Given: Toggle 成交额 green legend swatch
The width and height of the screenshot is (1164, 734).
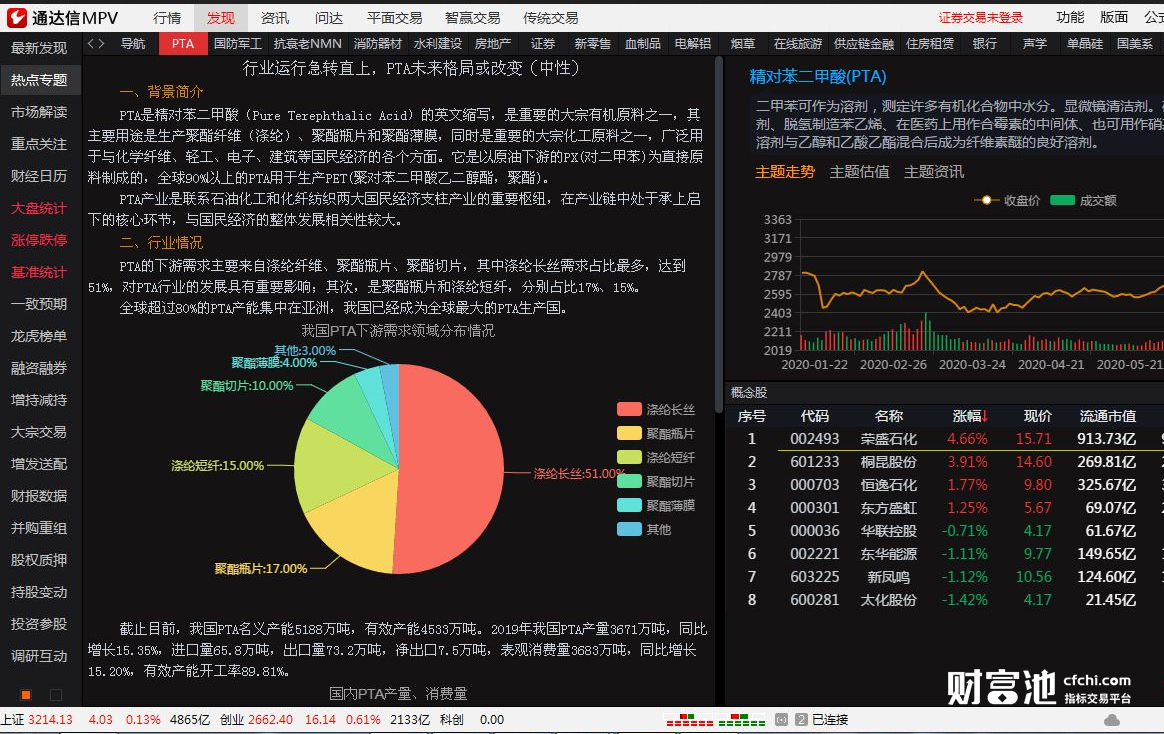Looking at the screenshot, I should click(1062, 200).
